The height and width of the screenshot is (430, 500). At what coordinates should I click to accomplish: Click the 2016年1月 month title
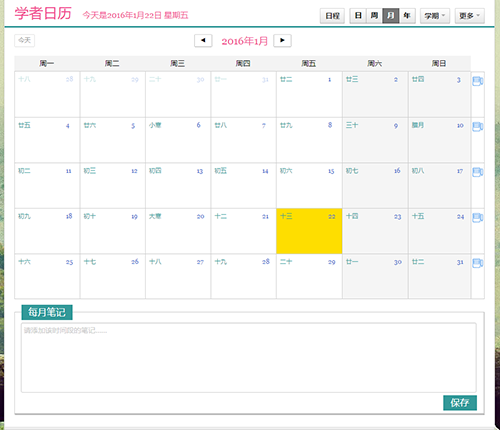click(245, 41)
